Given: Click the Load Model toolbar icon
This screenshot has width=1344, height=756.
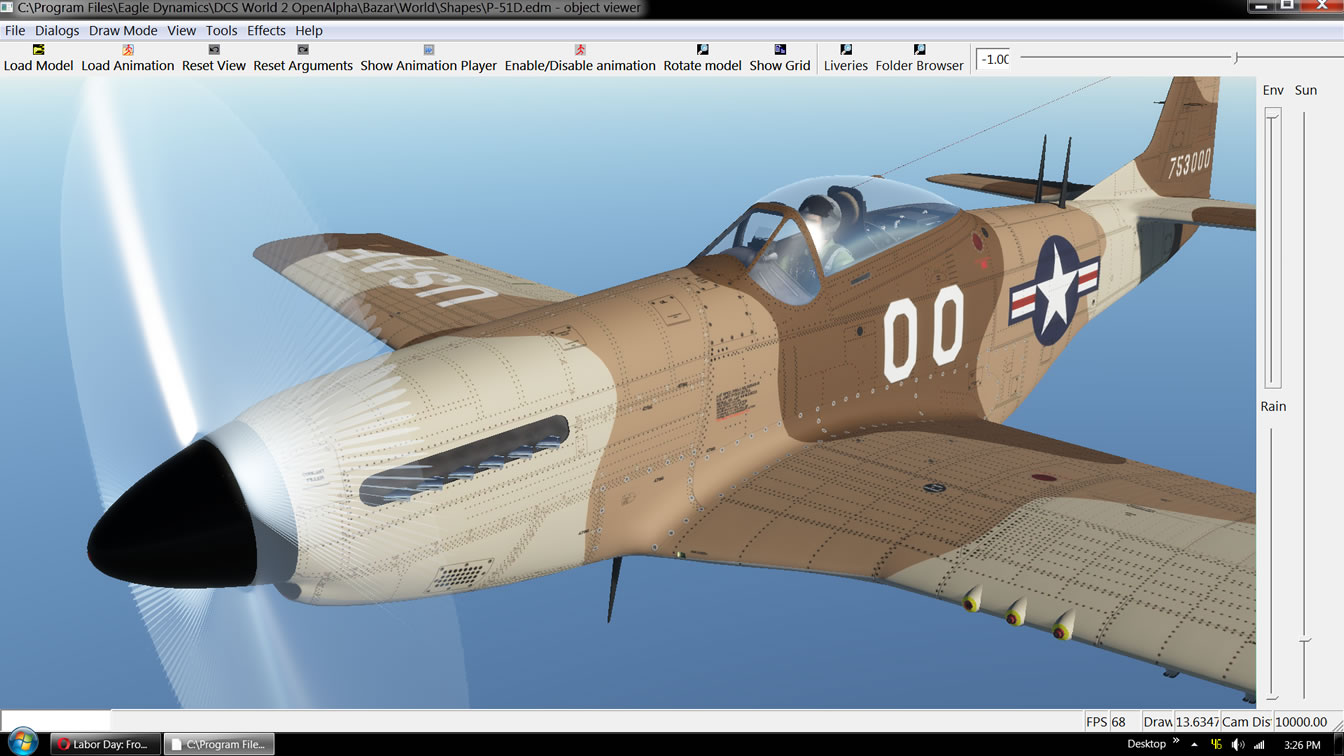Looking at the screenshot, I should click(38, 50).
